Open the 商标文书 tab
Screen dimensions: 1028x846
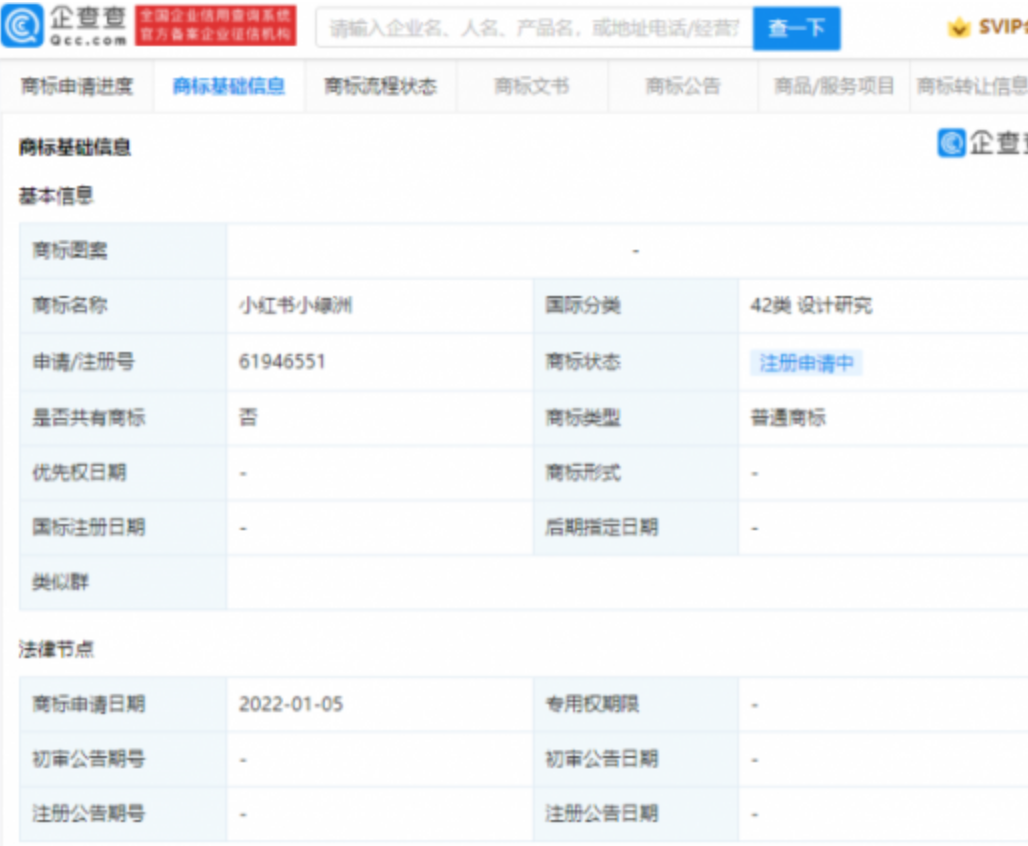[531, 87]
